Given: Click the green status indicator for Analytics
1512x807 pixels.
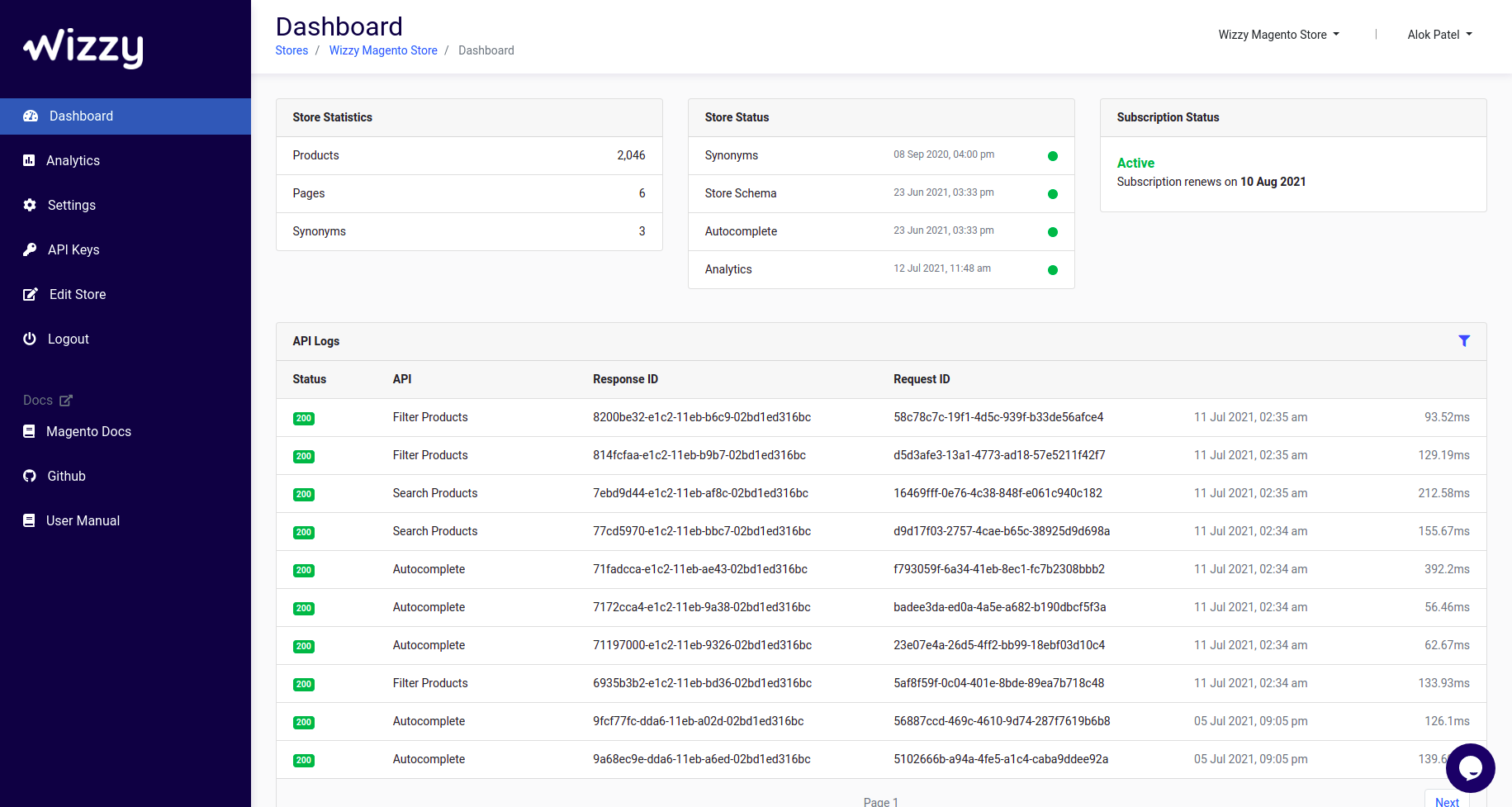Looking at the screenshot, I should click(x=1052, y=269).
